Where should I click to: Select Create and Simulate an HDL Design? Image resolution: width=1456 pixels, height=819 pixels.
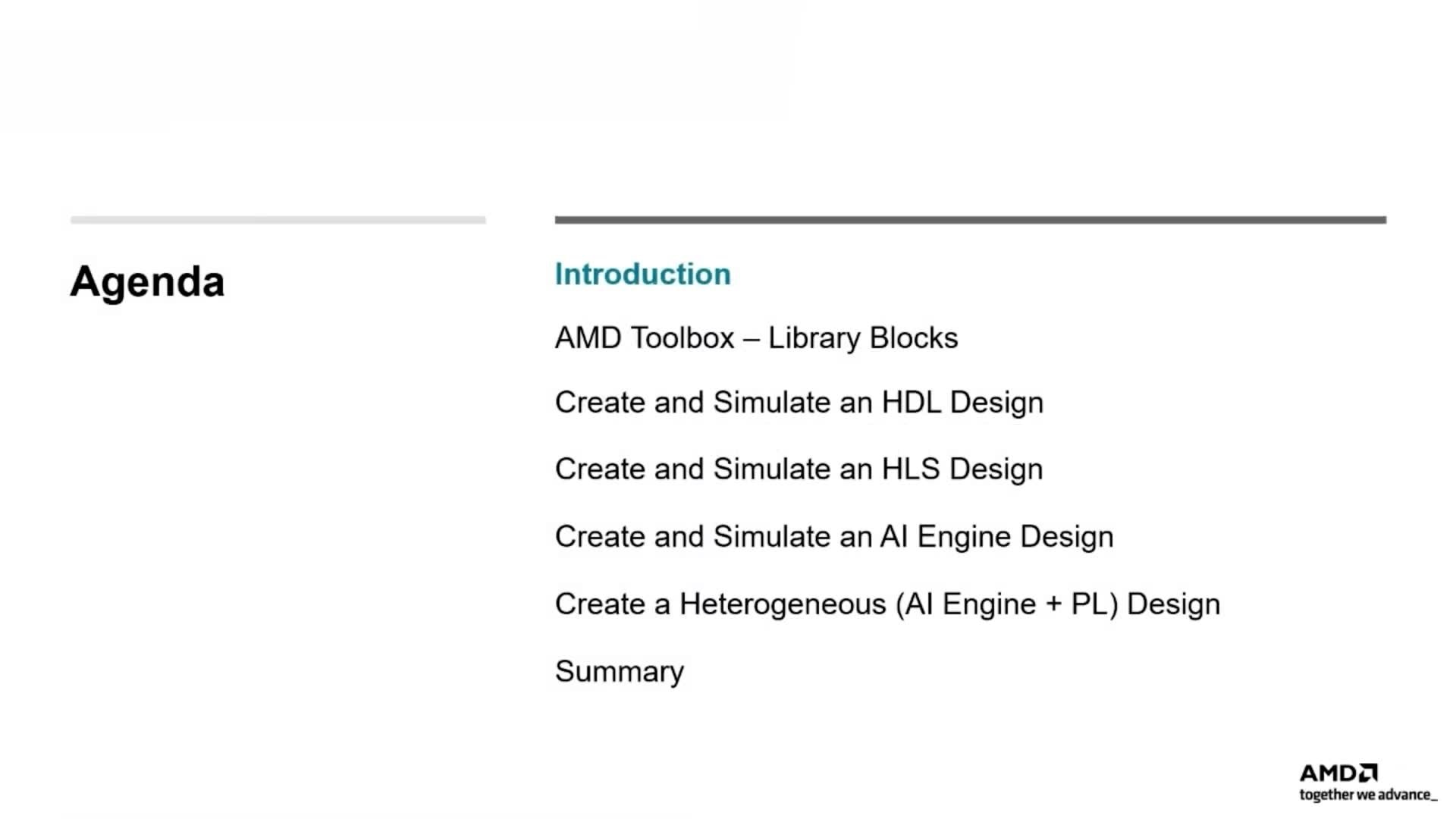click(799, 403)
